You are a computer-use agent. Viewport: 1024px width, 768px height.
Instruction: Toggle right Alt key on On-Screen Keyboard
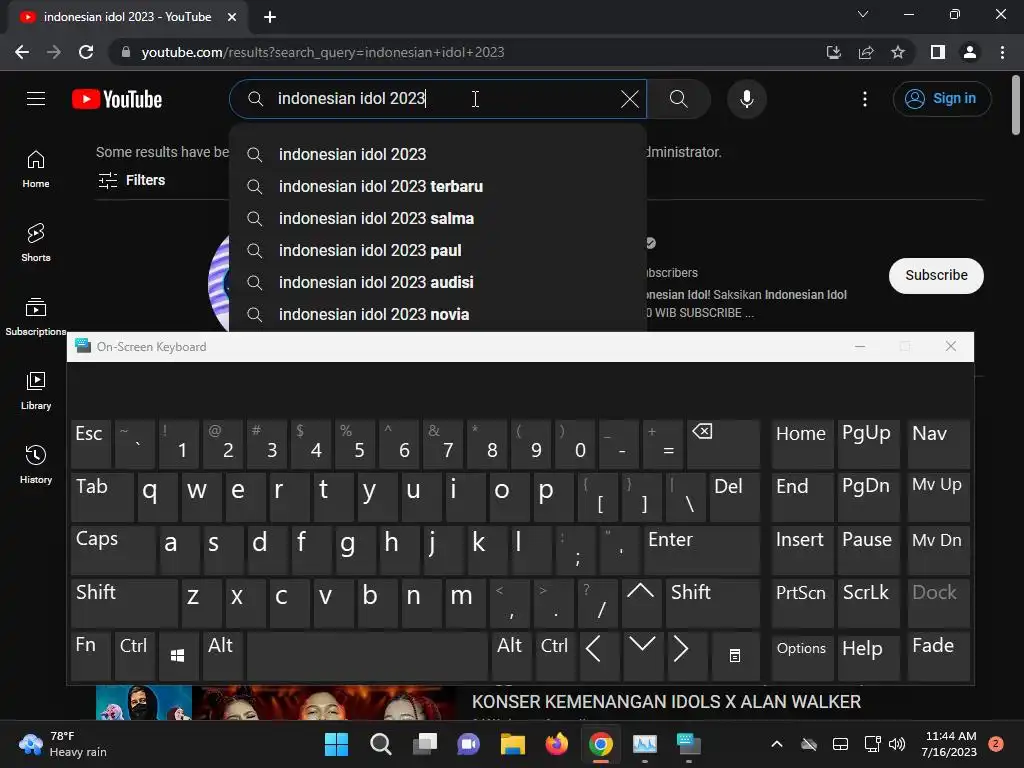point(511,656)
